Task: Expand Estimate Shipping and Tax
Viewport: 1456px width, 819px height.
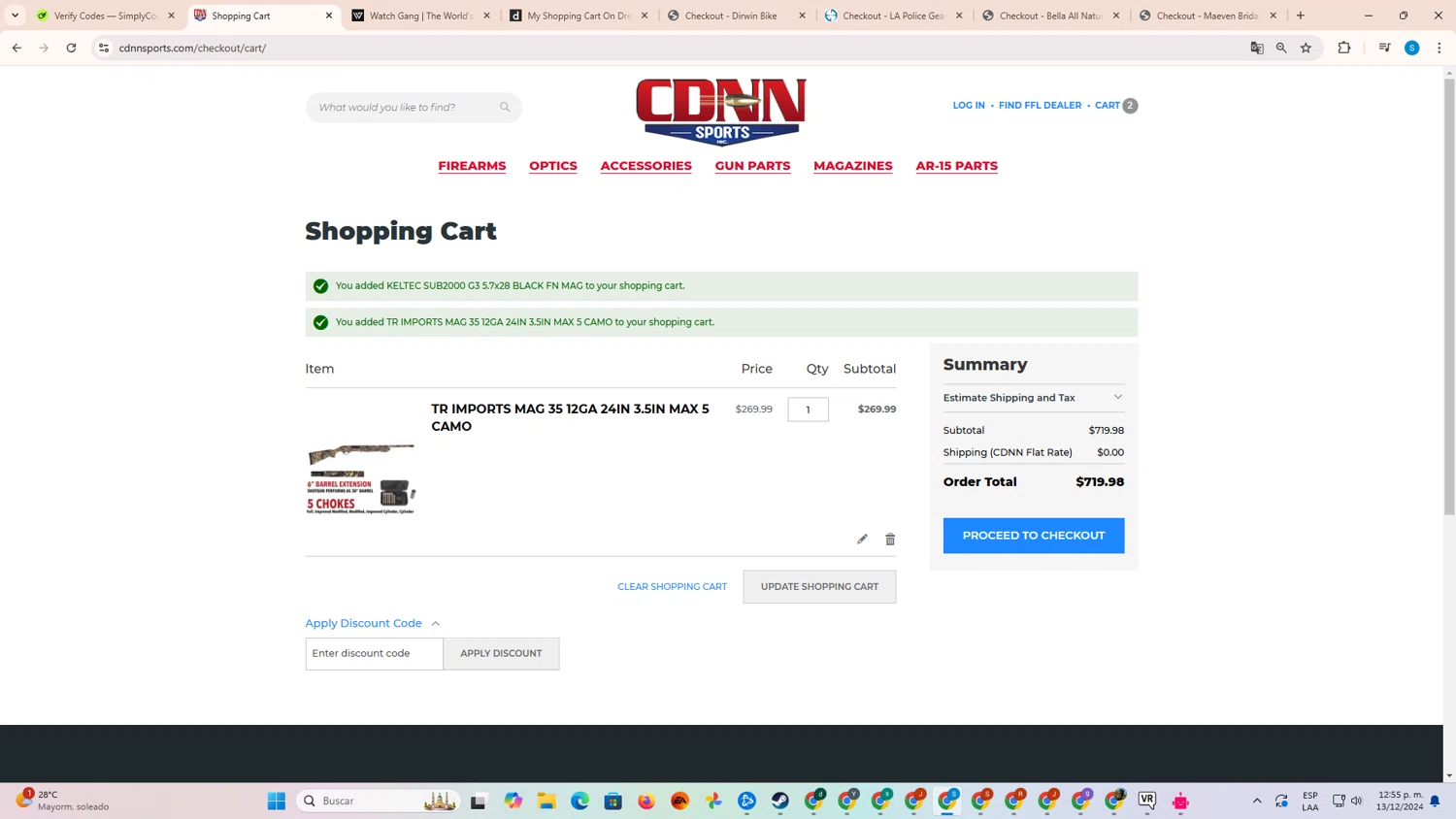Action: (x=1034, y=397)
